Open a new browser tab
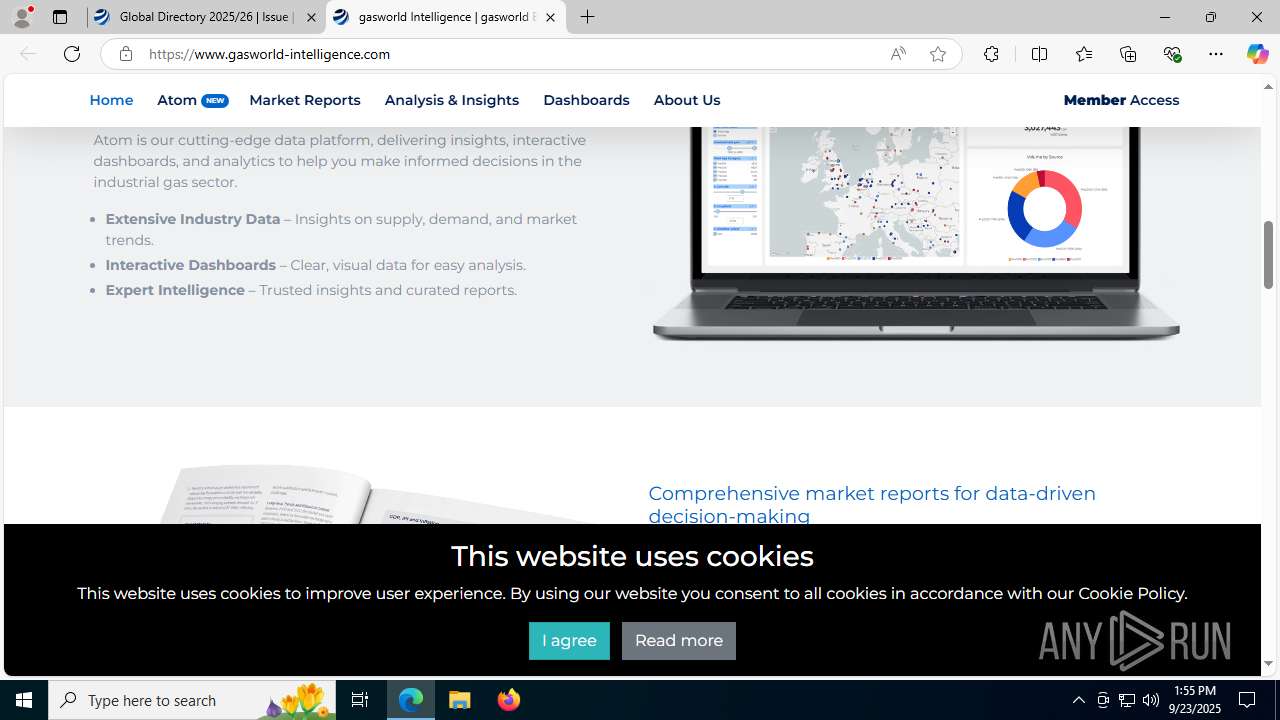Viewport: 1280px width, 720px height. pos(588,17)
